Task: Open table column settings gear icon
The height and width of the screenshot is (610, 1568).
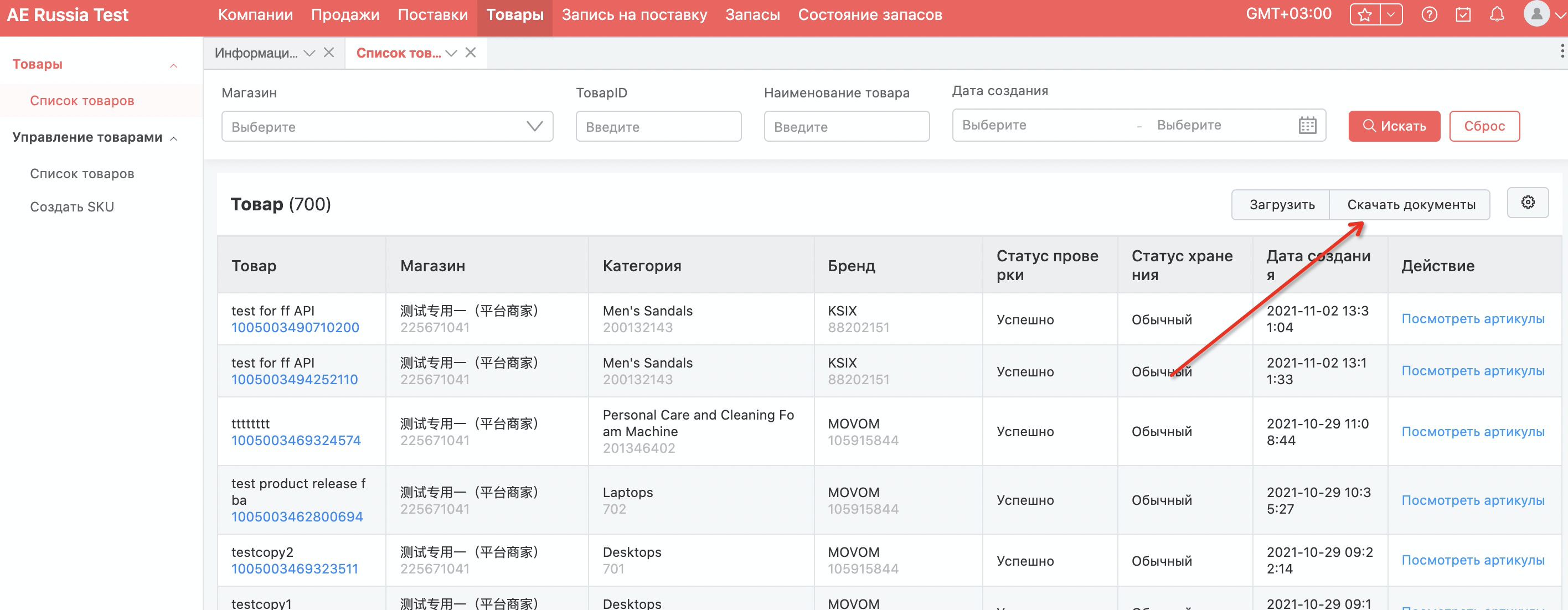Action: pyautogui.click(x=1528, y=202)
